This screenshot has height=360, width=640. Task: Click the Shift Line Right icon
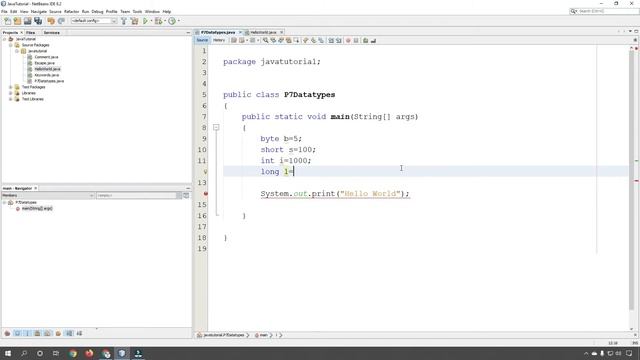(x=339, y=40)
